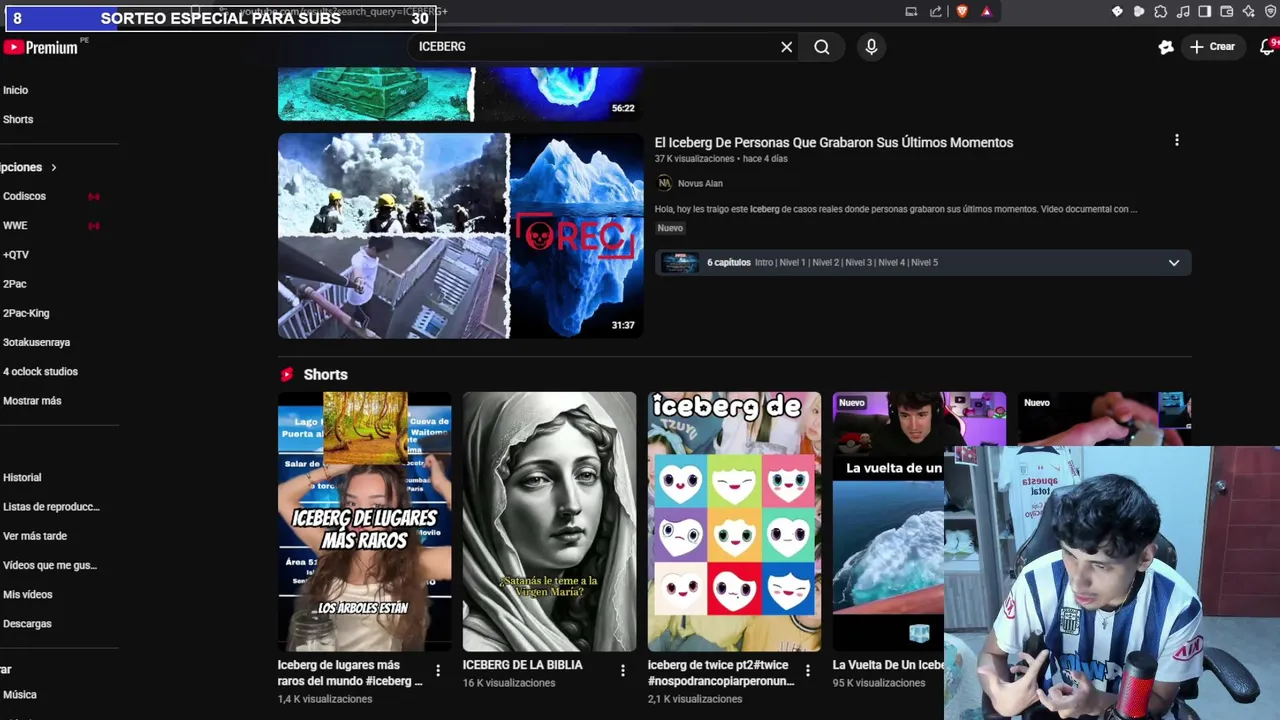Open the 3otakusenraya subscription
Viewport: 1280px width, 720px height.
click(x=36, y=342)
